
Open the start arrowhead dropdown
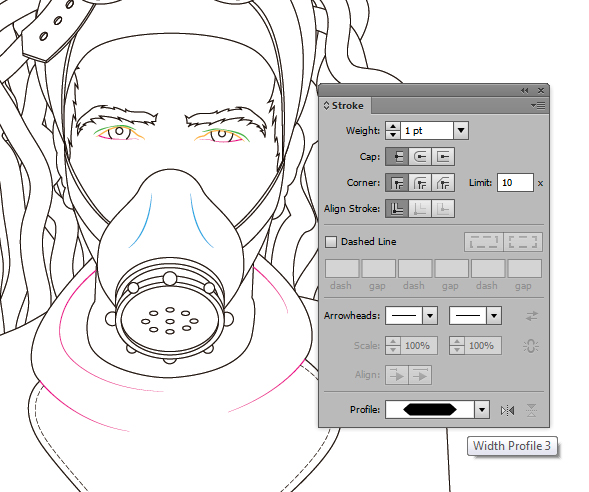point(430,316)
